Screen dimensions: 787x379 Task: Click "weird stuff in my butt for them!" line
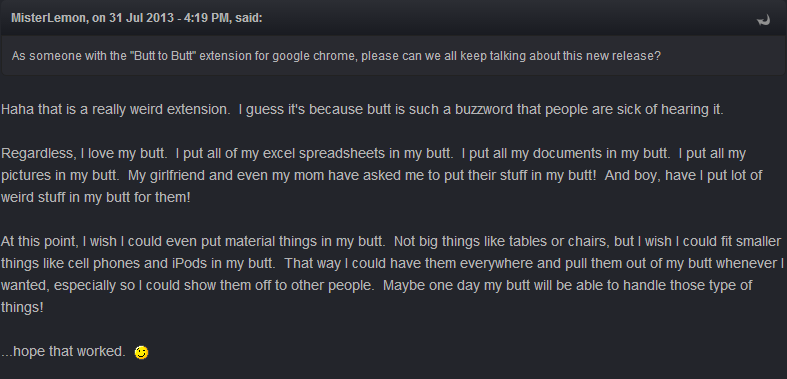96,197
